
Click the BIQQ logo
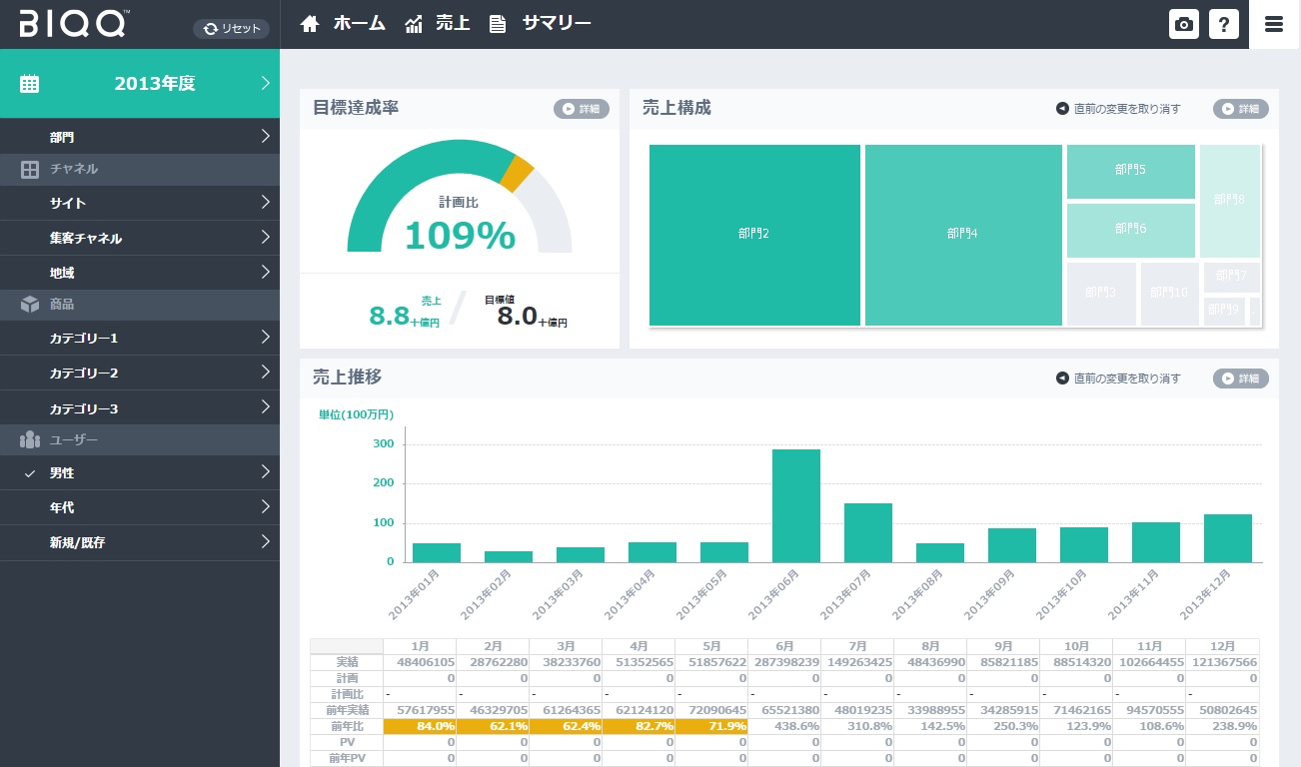coord(73,24)
